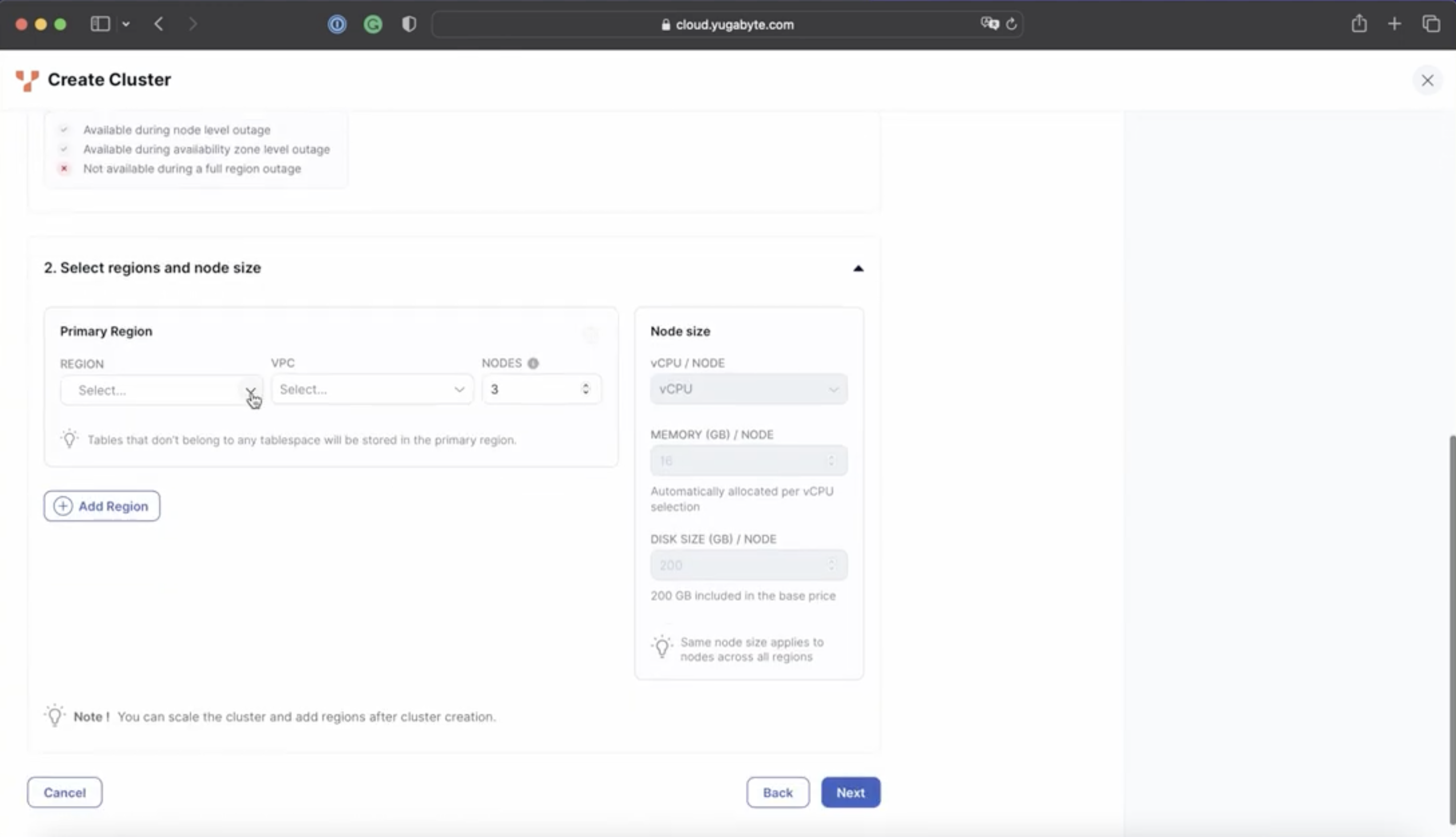Click the NODES info icon
Image resolution: width=1456 pixels, height=837 pixels.
pyautogui.click(x=533, y=363)
